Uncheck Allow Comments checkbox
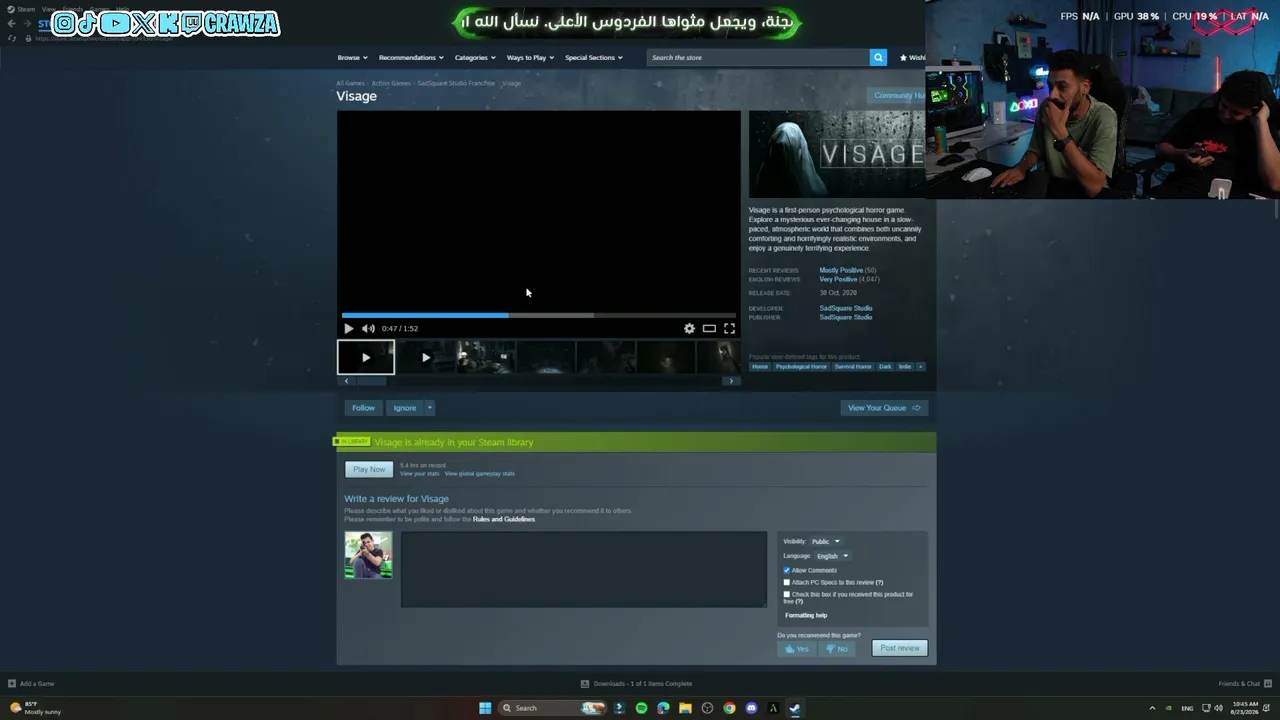Viewport: 1280px width, 720px height. click(787, 570)
